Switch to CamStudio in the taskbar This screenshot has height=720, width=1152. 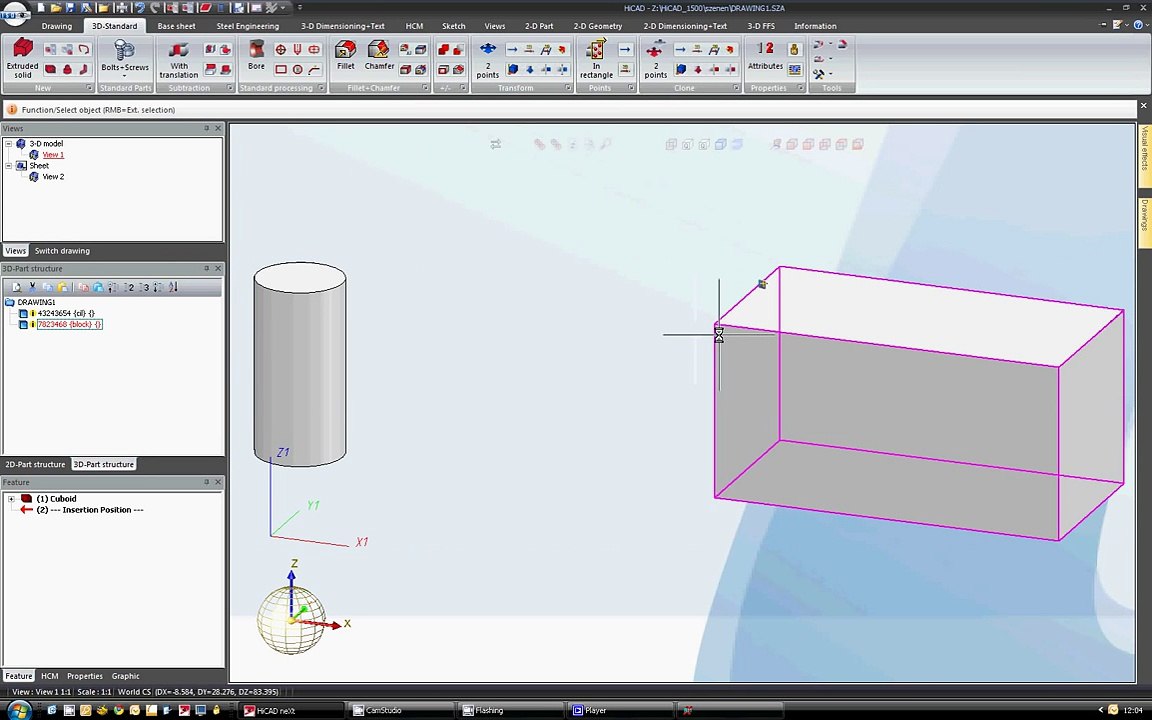(x=400, y=710)
